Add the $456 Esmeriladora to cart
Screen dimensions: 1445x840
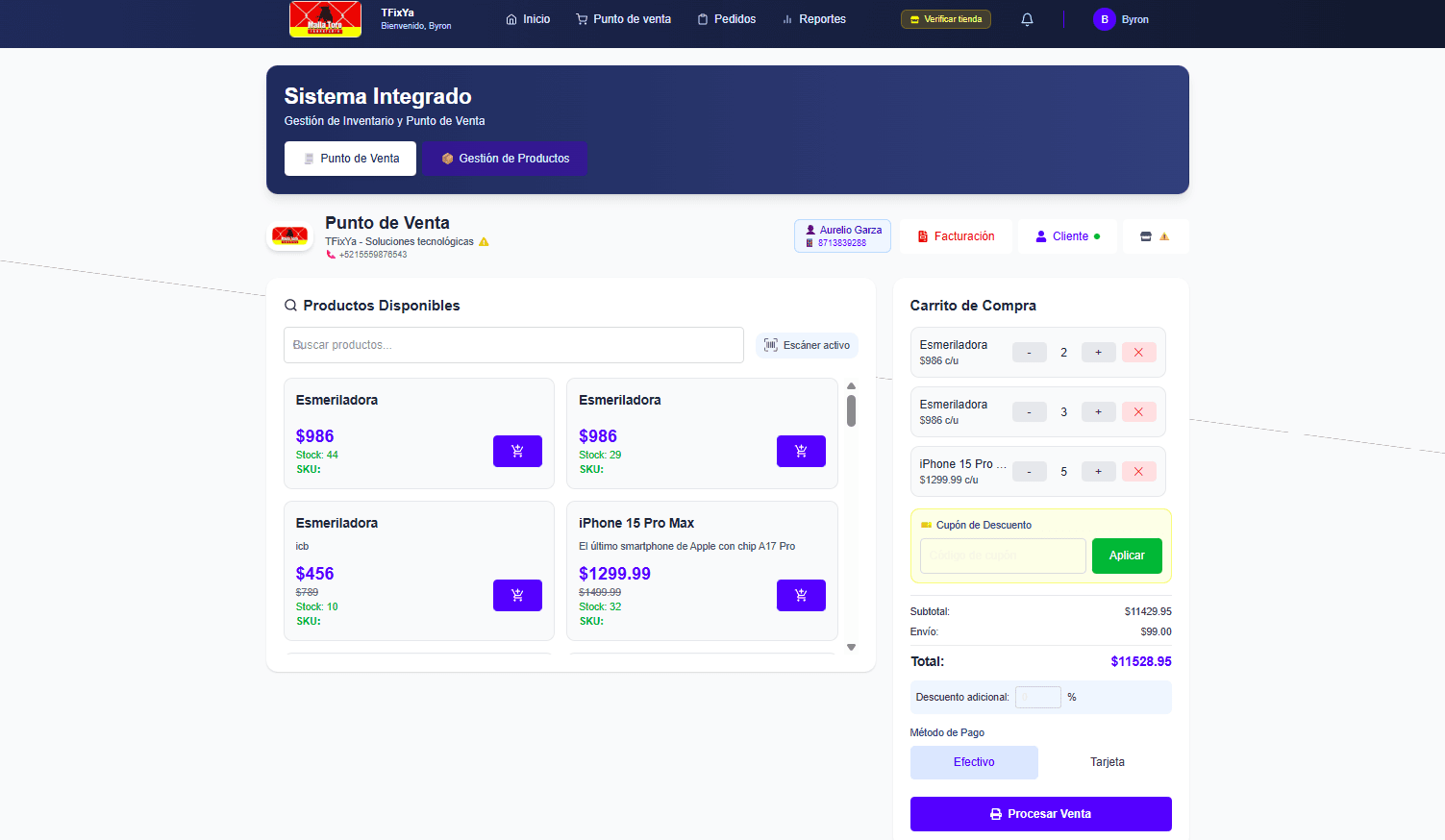(517, 595)
